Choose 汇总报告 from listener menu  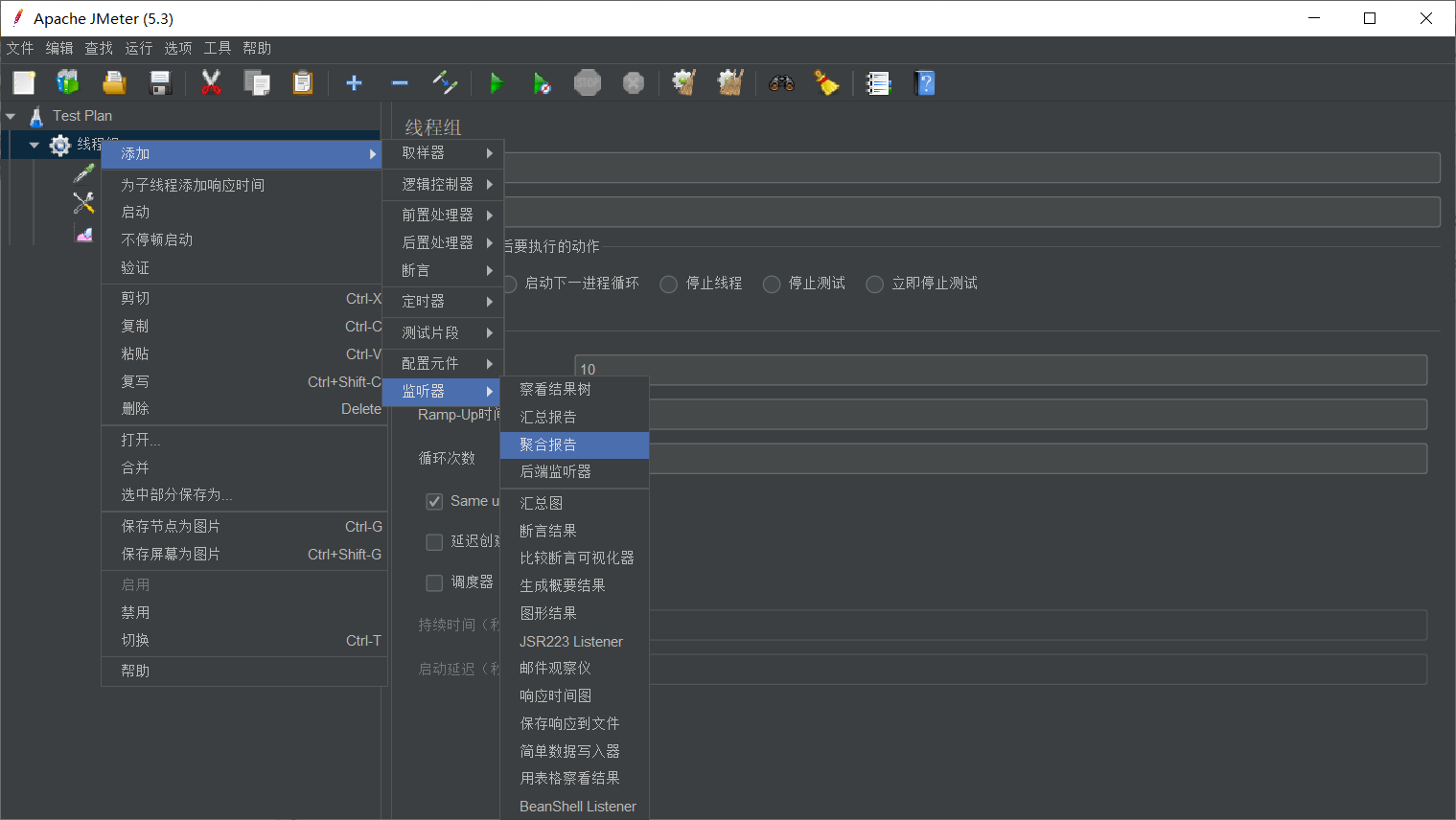click(x=574, y=418)
